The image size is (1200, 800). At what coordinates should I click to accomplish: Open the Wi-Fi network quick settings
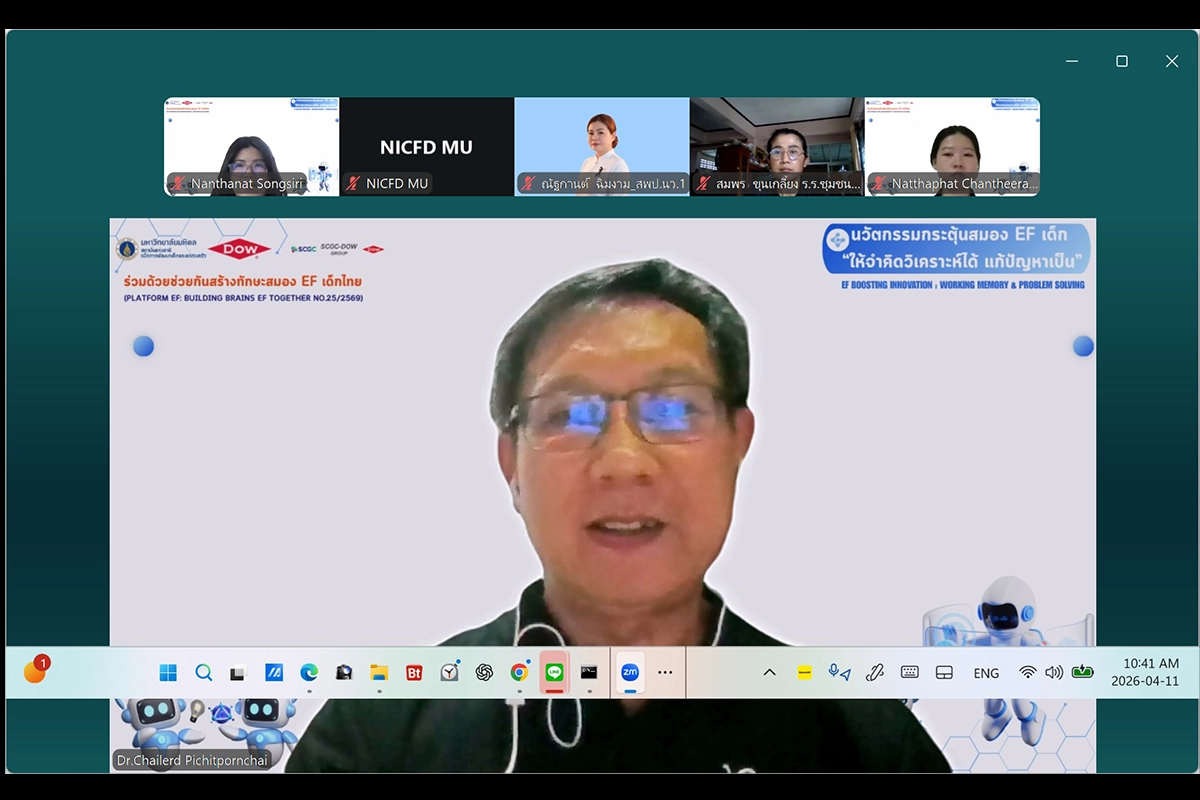pos(1027,673)
